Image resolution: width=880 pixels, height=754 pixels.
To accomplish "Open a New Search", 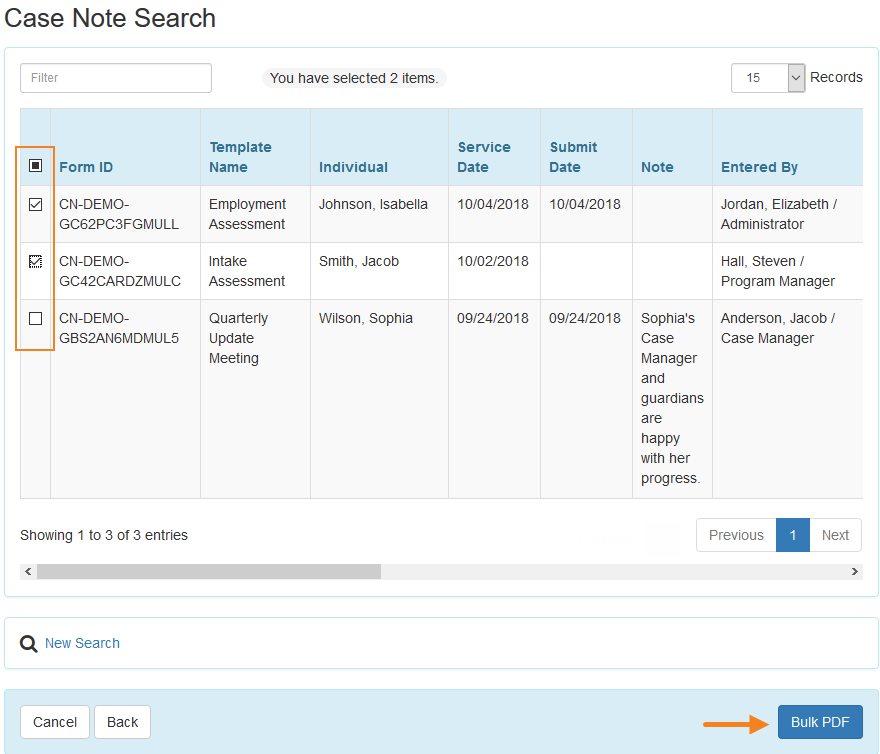I will point(82,643).
